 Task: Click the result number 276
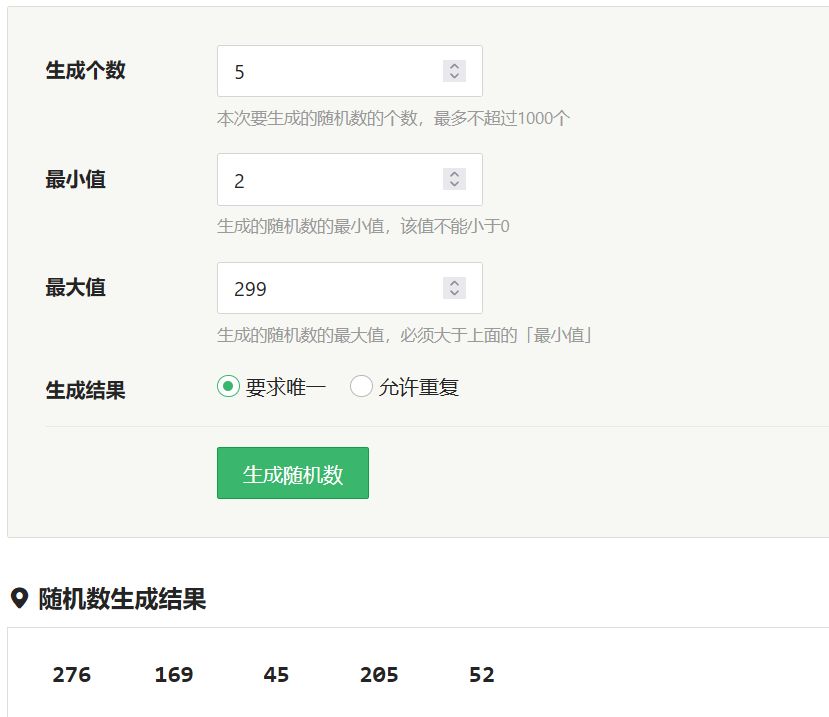71,675
